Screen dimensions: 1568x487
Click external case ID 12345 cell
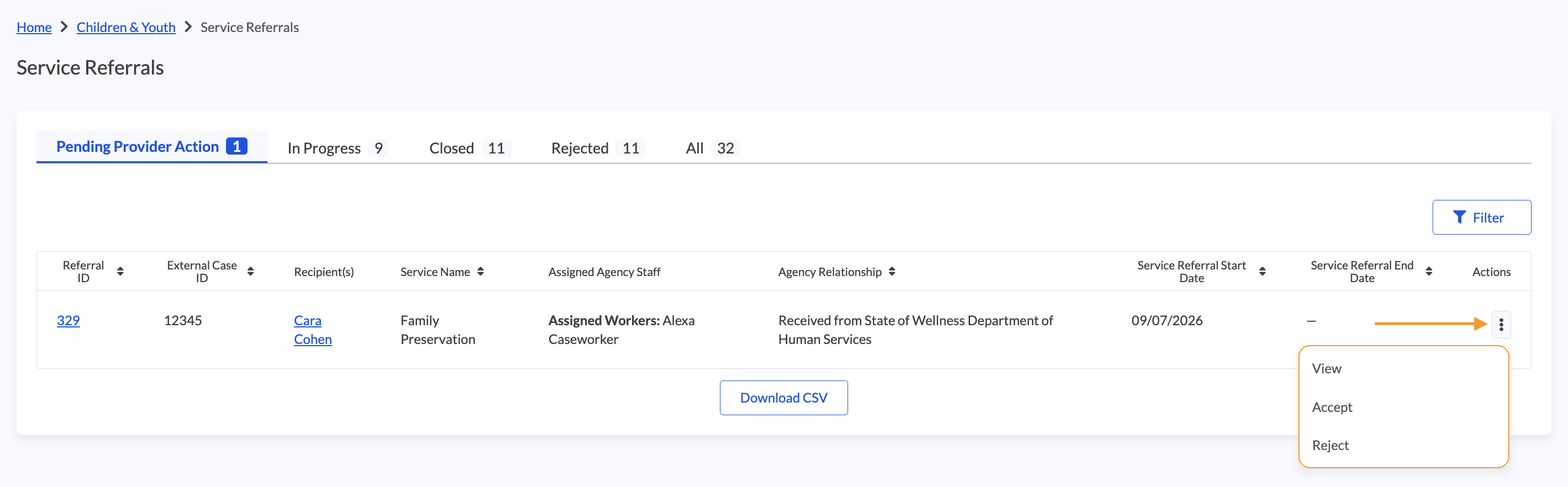(183, 320)
